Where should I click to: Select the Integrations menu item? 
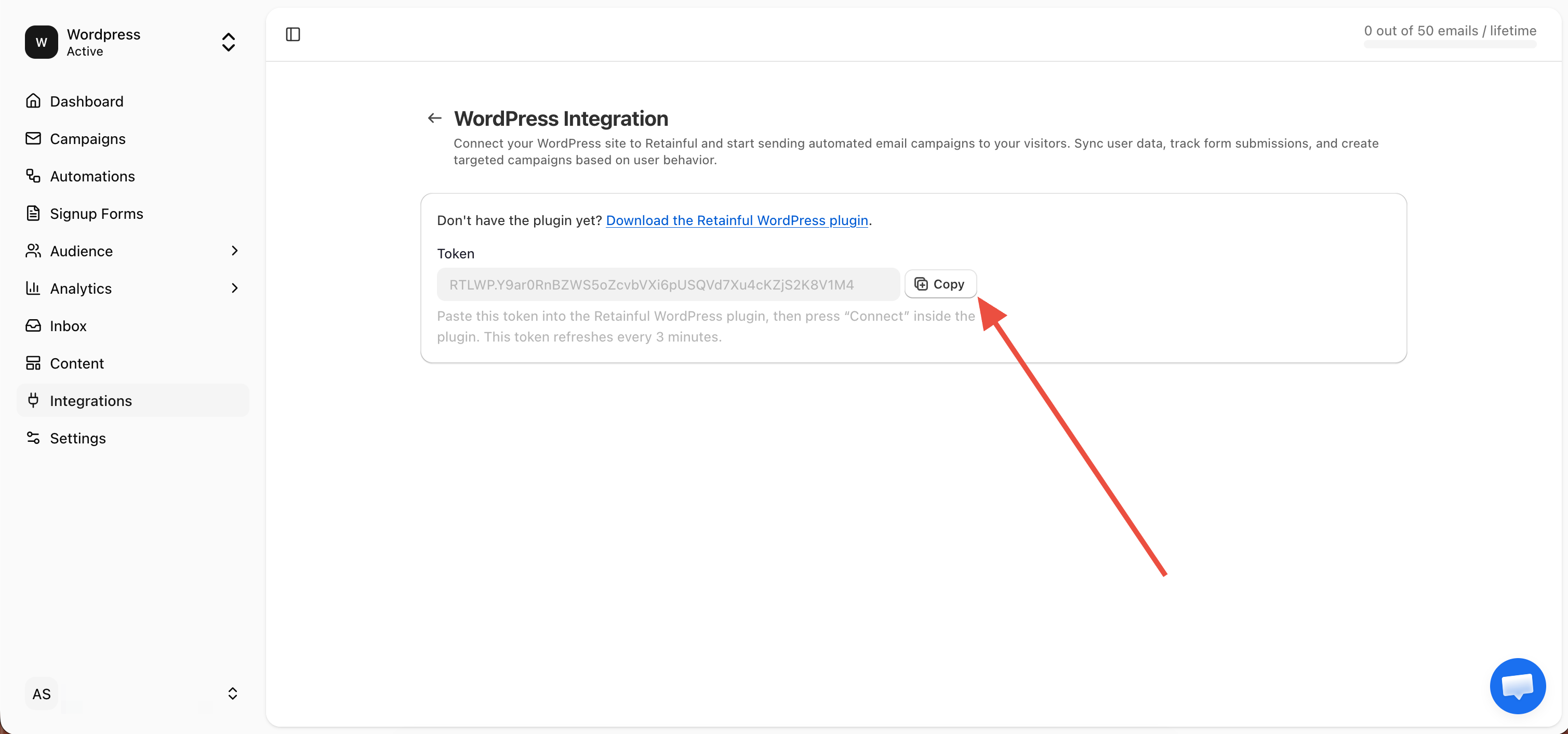click(x=132, y=400)
